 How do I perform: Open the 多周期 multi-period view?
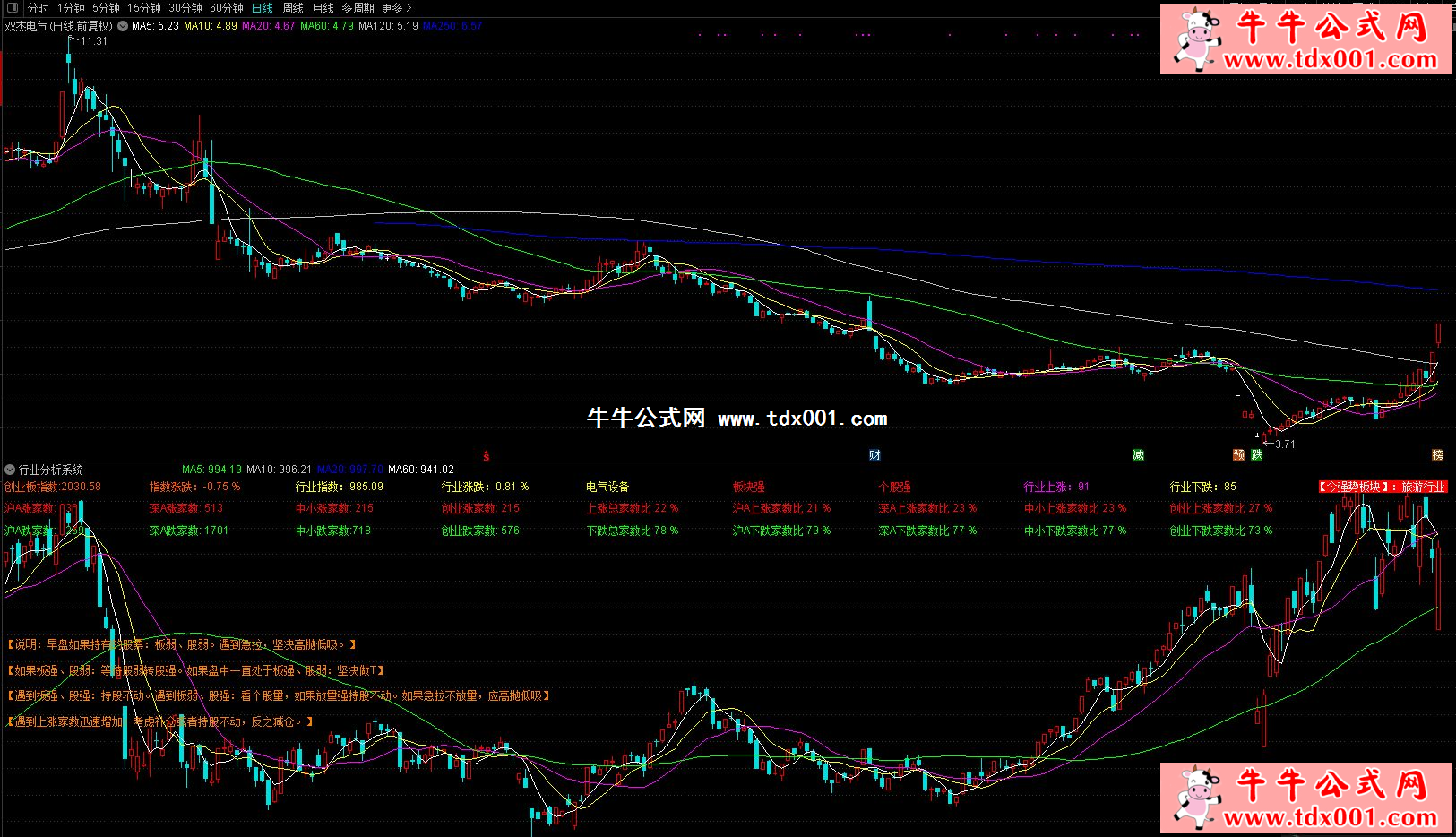(358, 8)
